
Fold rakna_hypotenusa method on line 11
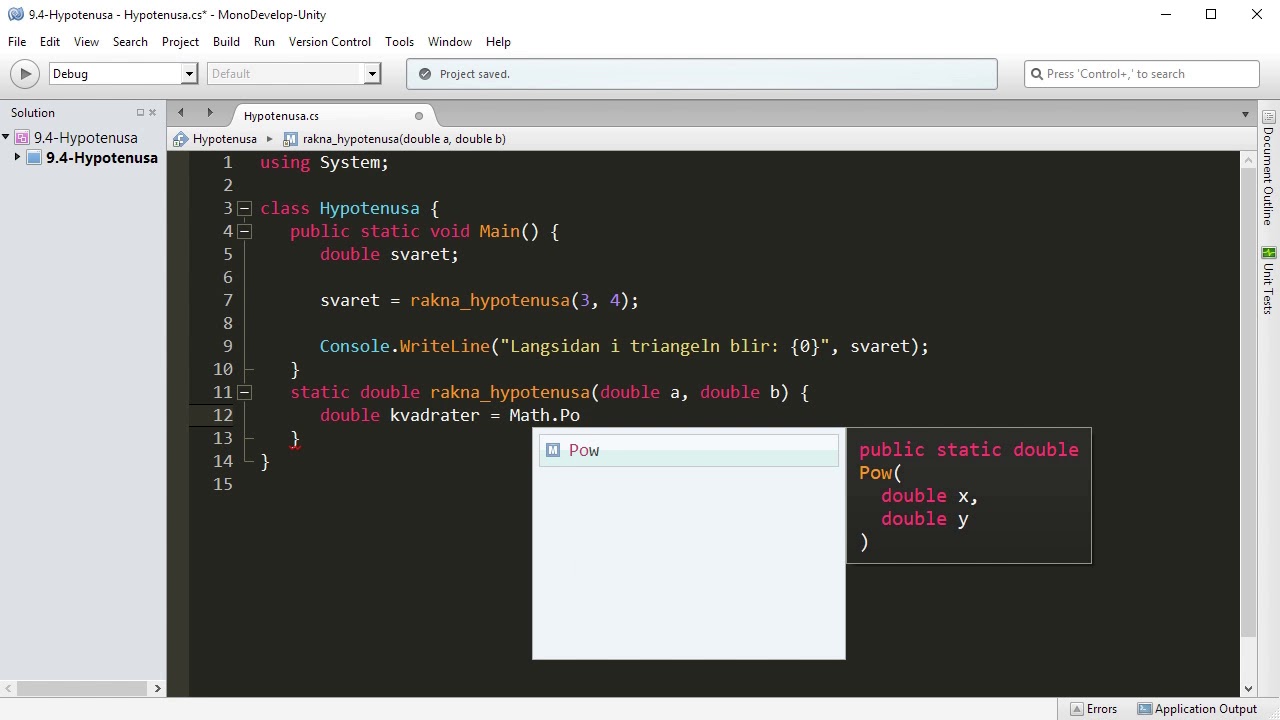pos(244,392)
